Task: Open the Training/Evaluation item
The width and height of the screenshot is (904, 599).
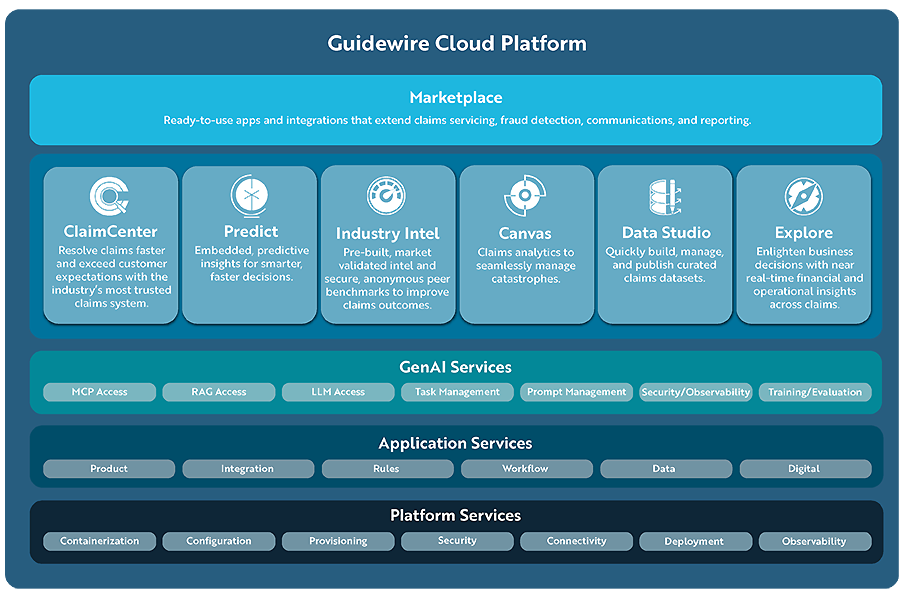Action: pos(814,392)
